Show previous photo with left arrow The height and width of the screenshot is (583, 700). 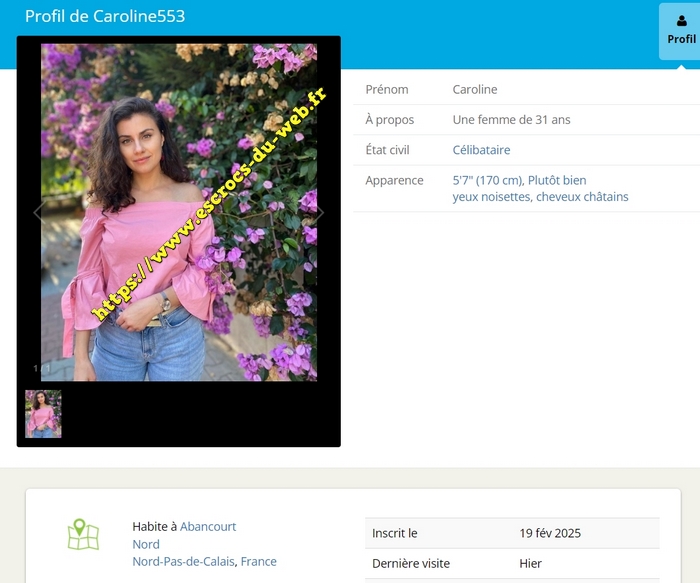(x=39, y=212)
